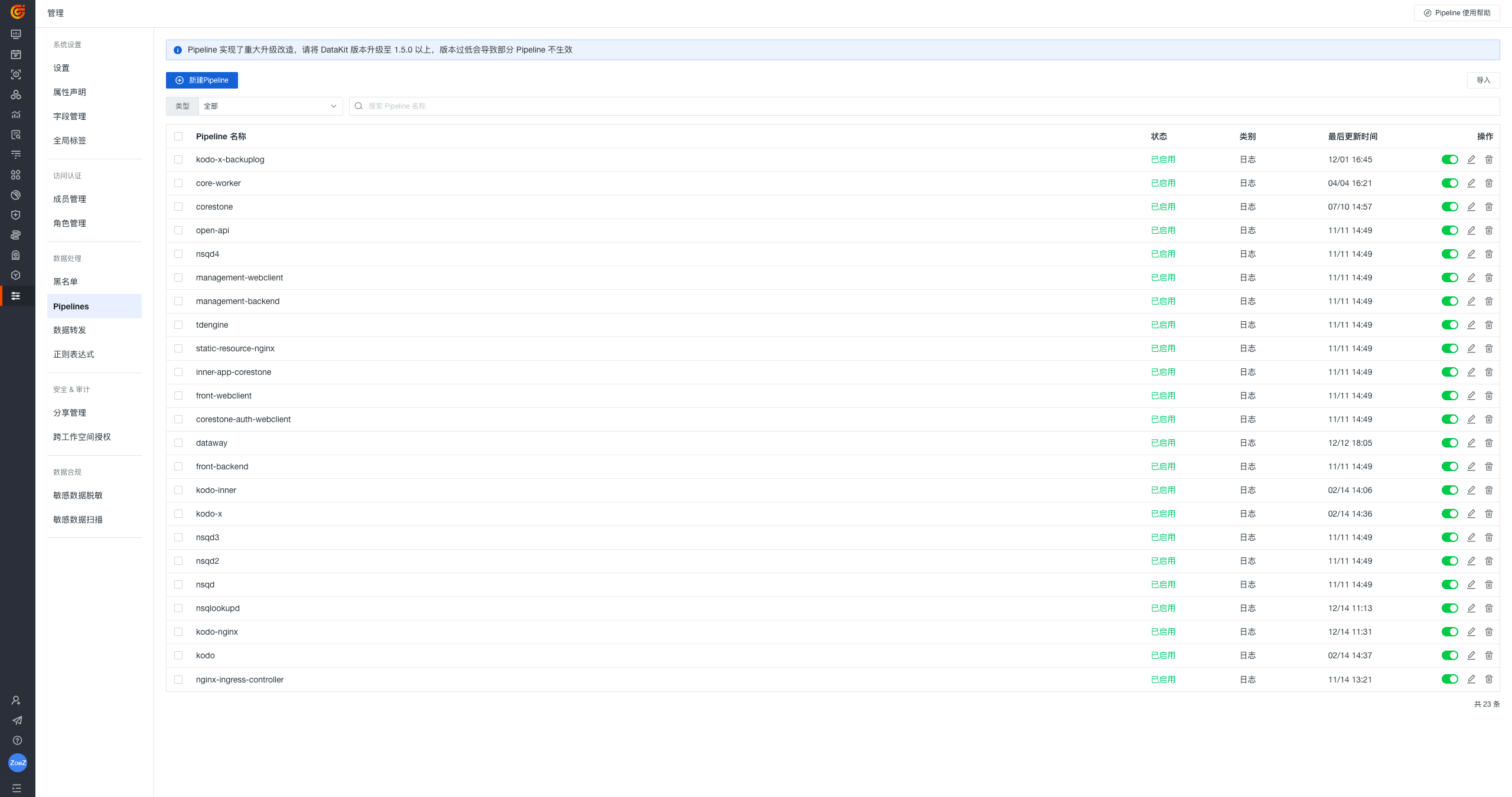Click the ZoeZ user avatar

coord(18,763)
